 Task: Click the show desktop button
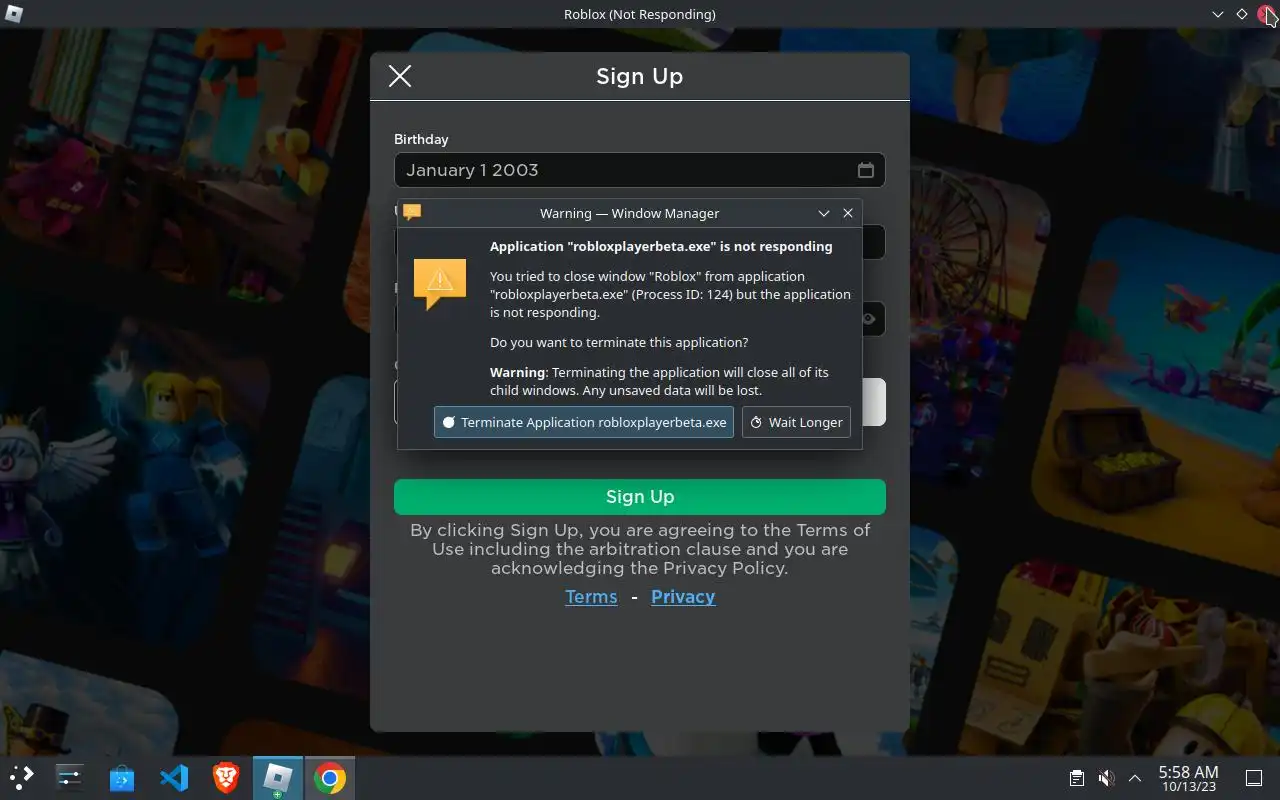click(1253, 778)
